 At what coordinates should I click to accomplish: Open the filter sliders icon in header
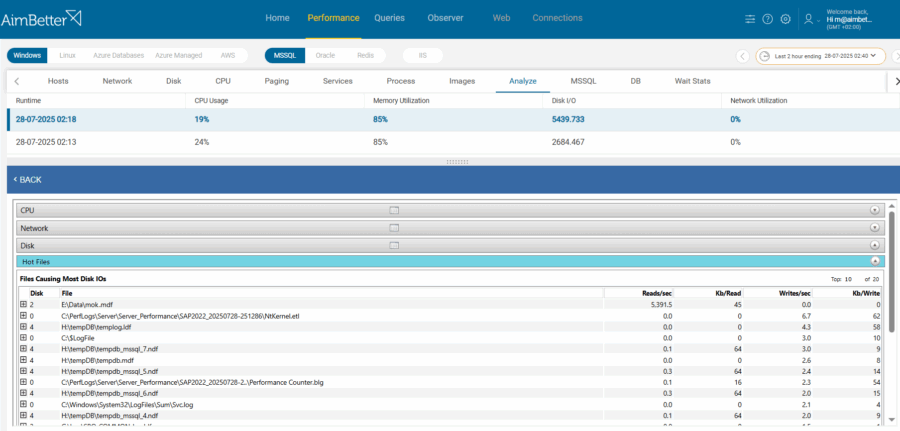[x=750, y=19]
